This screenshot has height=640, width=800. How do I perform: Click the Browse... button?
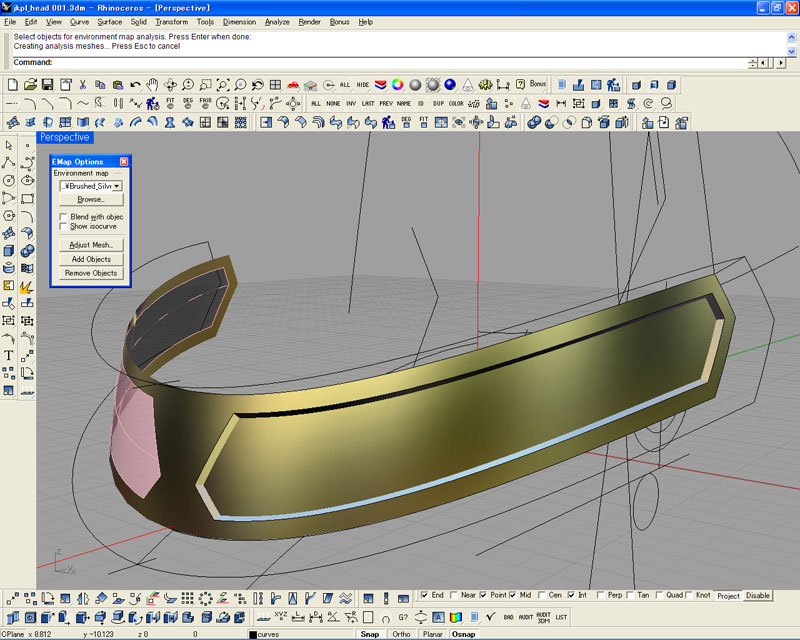point(91,200)
